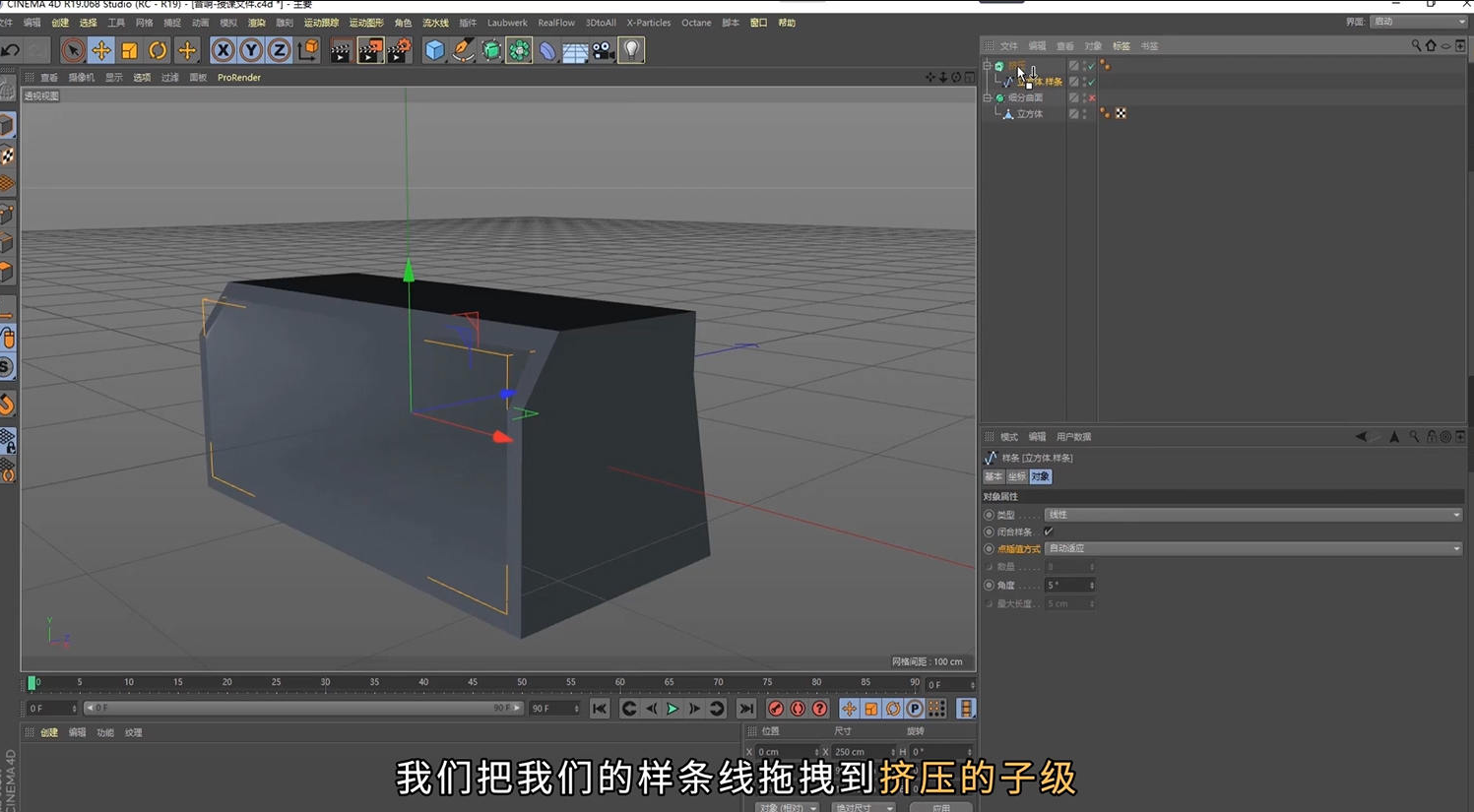
Task: Click the Light object icon in toolbar
Action: pyautogui.click(x=631, y=50)
